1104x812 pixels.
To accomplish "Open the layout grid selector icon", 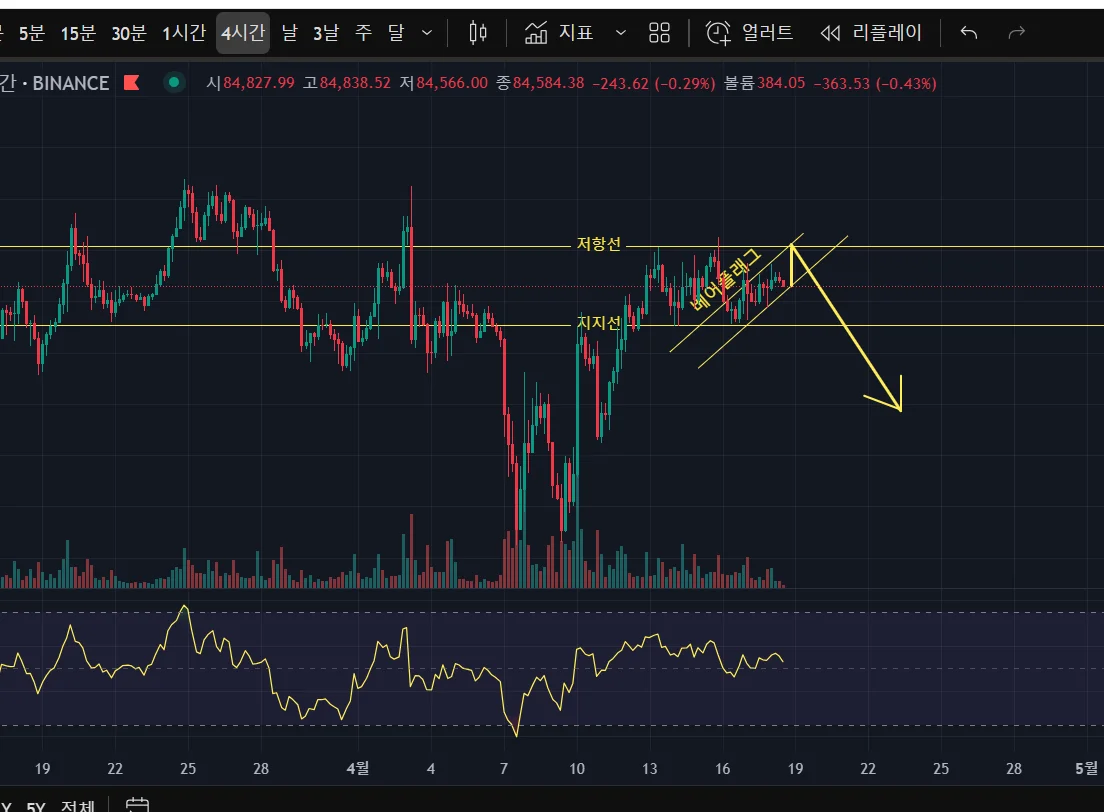I will pos(659,32).
